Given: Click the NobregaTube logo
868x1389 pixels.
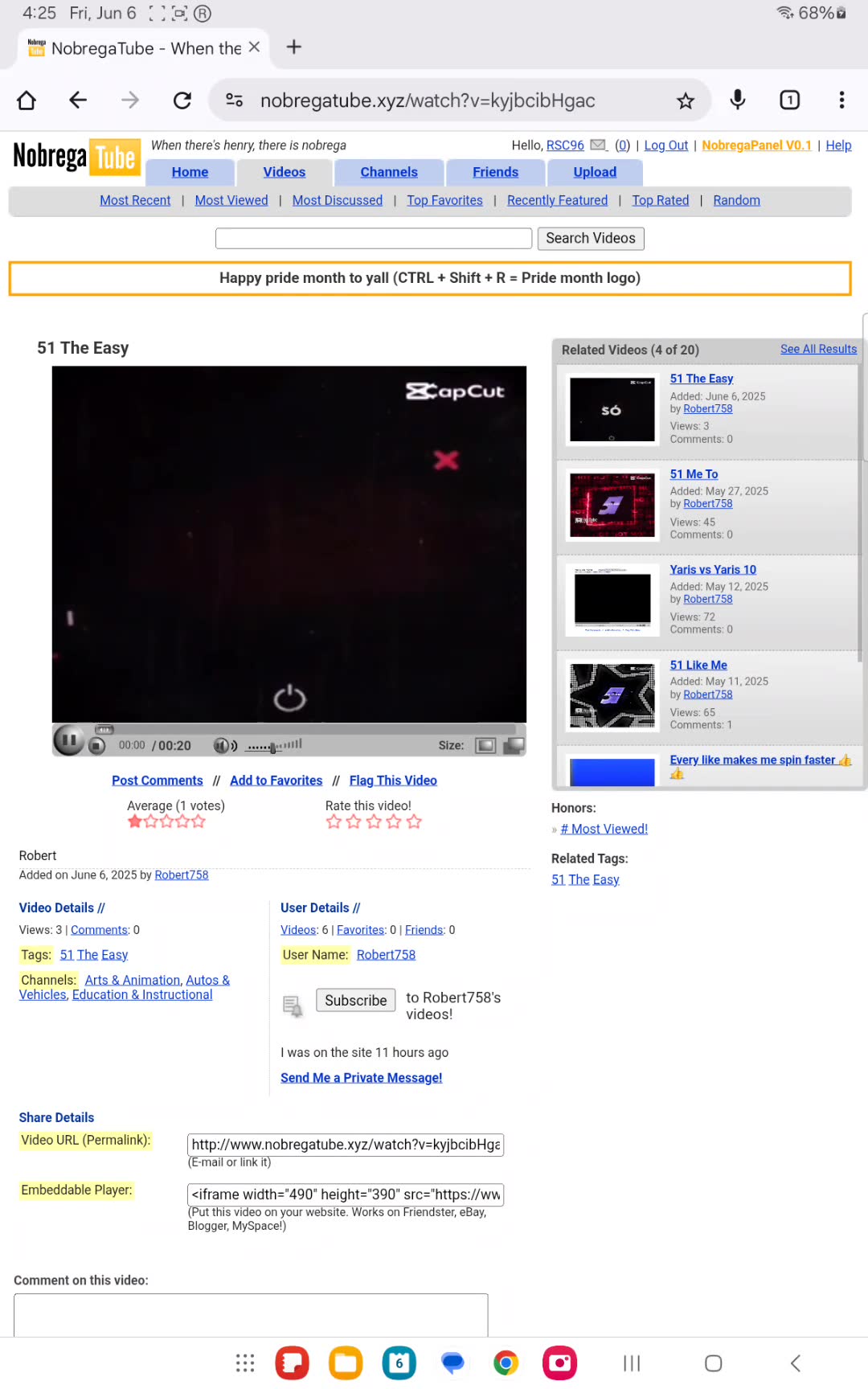Looking at the screenshot, I should coord(76,156).
